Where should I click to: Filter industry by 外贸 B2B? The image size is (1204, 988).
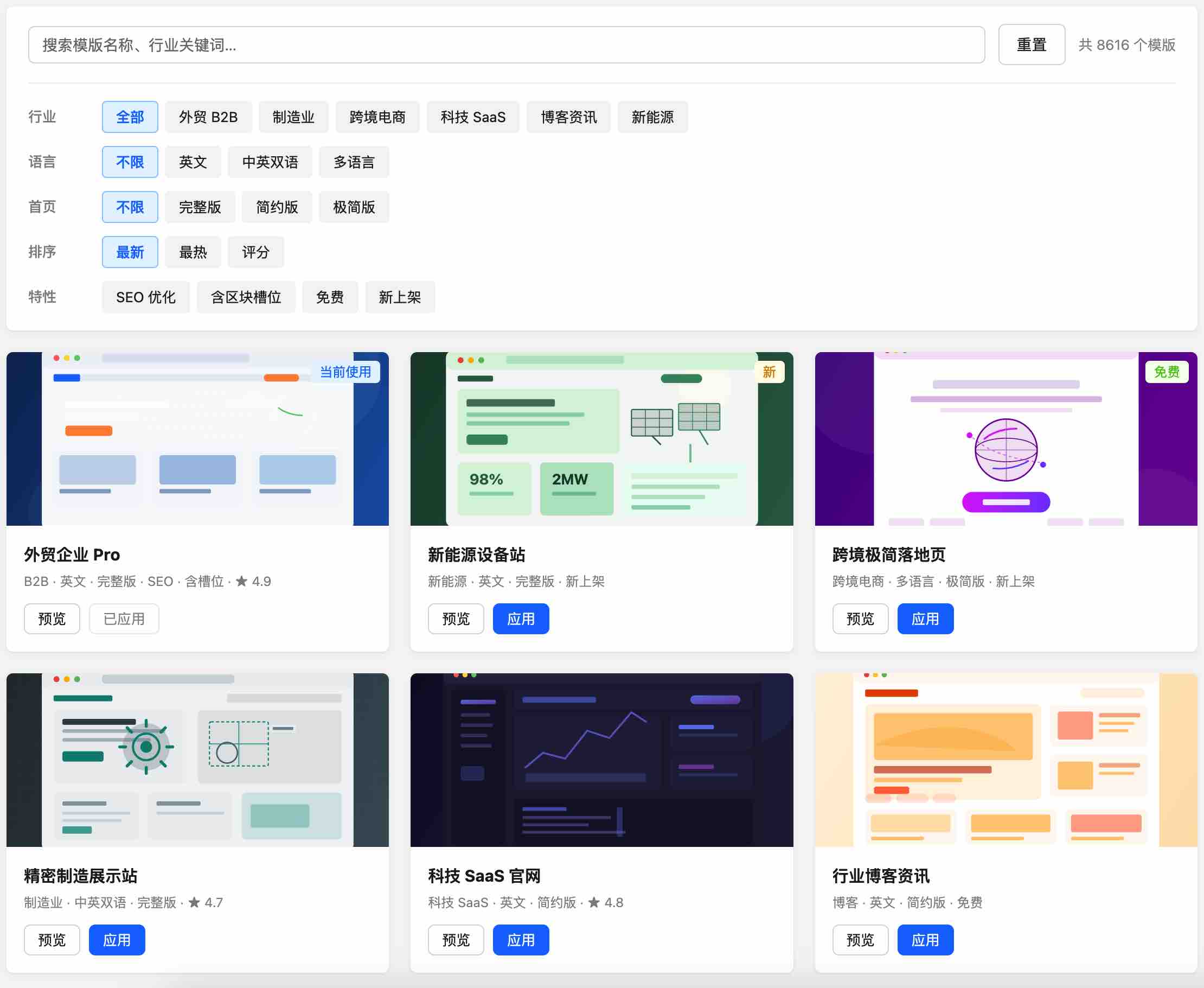[208, 117]
